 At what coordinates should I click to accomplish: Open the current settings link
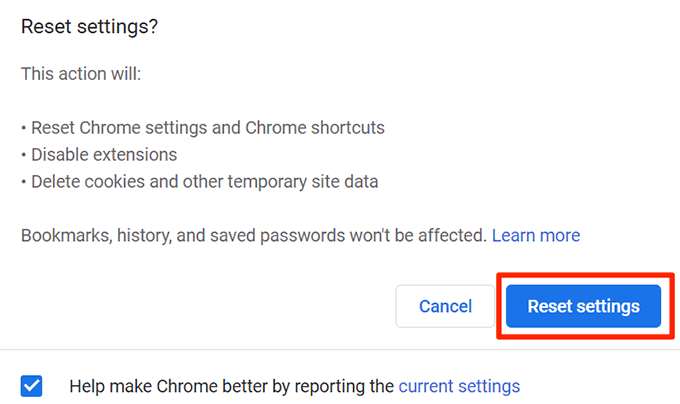tap(459, 386)
